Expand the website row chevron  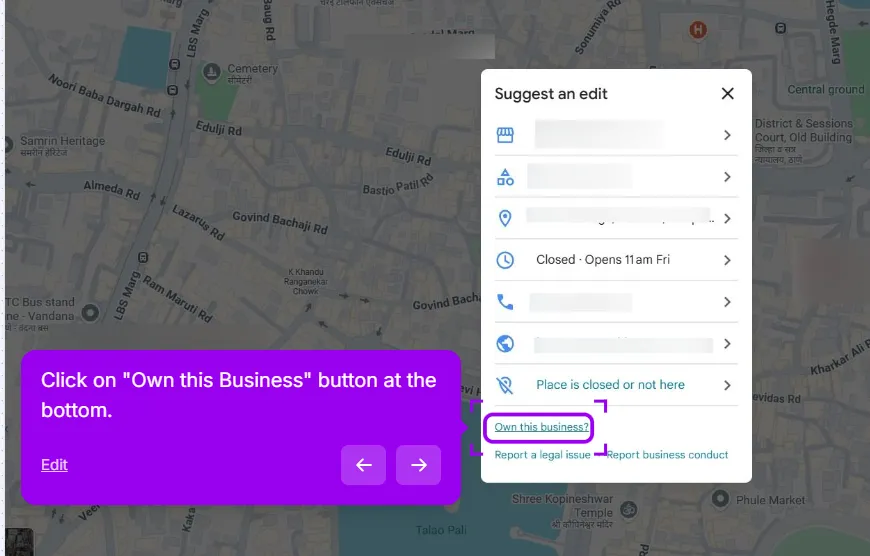coord(727,343)
